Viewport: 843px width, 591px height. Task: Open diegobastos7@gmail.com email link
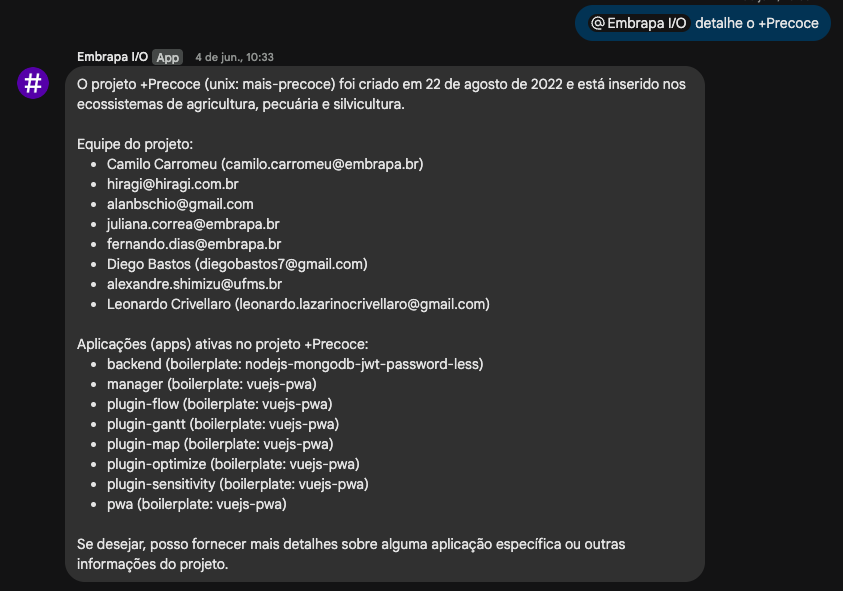click(x=281, y=264)
